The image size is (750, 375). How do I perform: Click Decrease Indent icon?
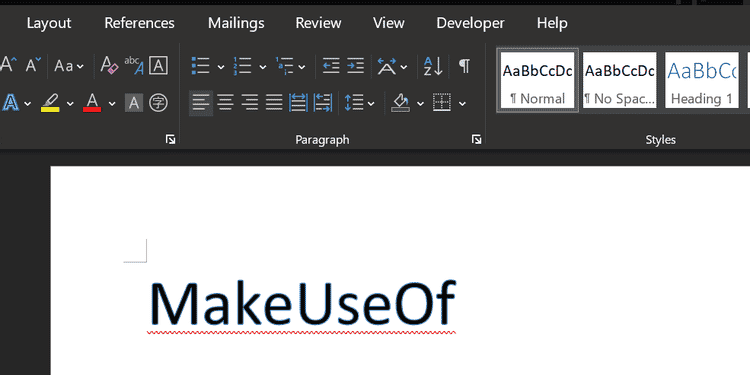coord(331,66)
